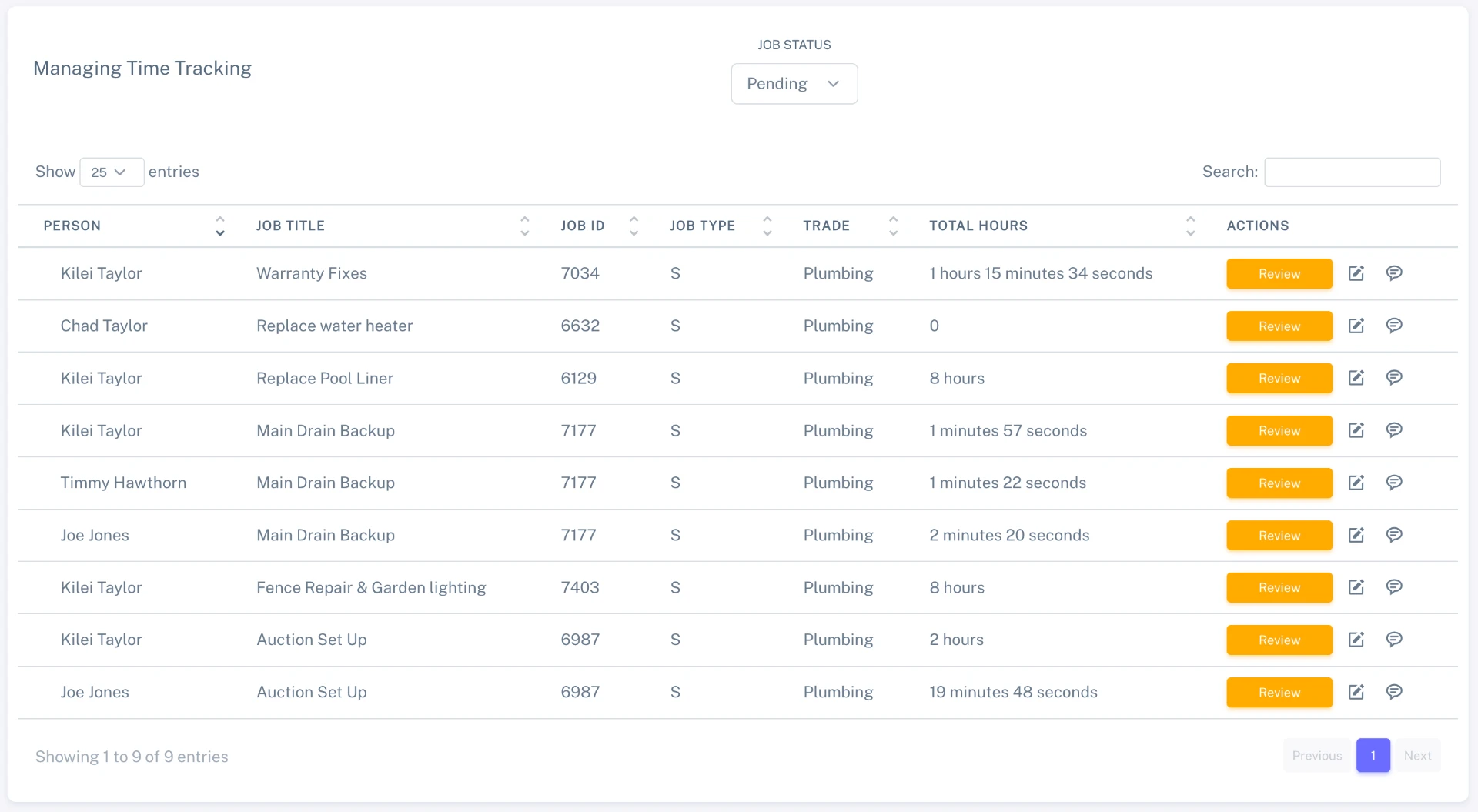Open comments for Replace water heater entry
The width and height of the screenshot is (1478, 812).
tap(1394, 326)
